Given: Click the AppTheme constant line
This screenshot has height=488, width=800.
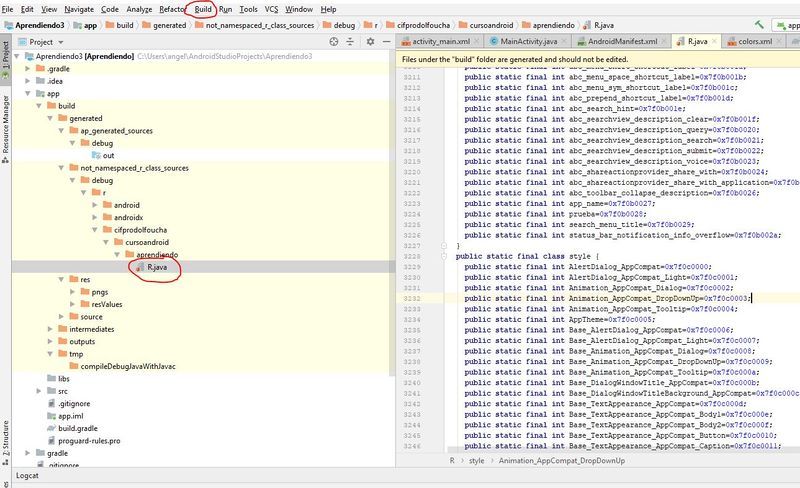Looking at the screenshot, I should click(x=559, y=320).
